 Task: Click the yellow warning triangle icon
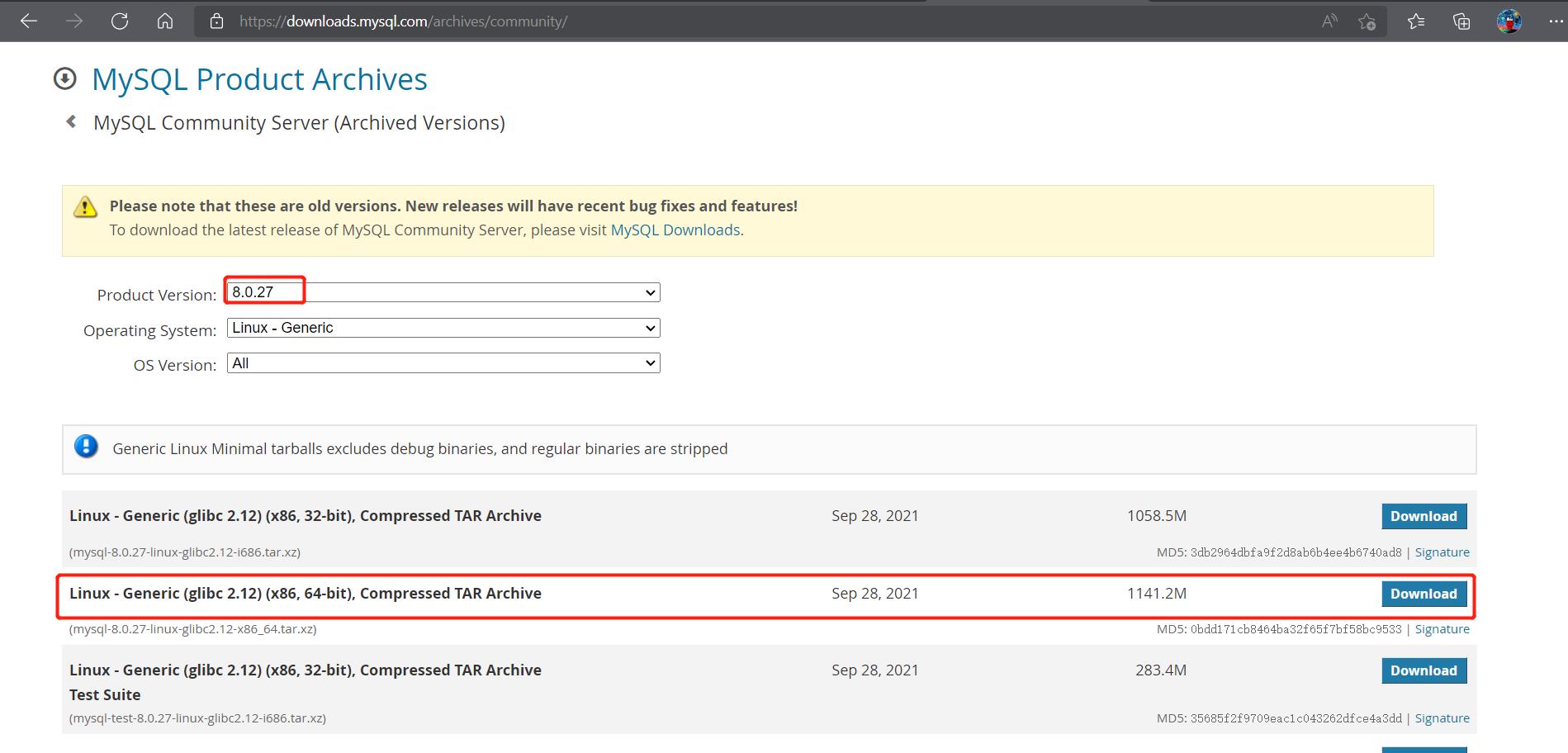(x=85, y=207)
